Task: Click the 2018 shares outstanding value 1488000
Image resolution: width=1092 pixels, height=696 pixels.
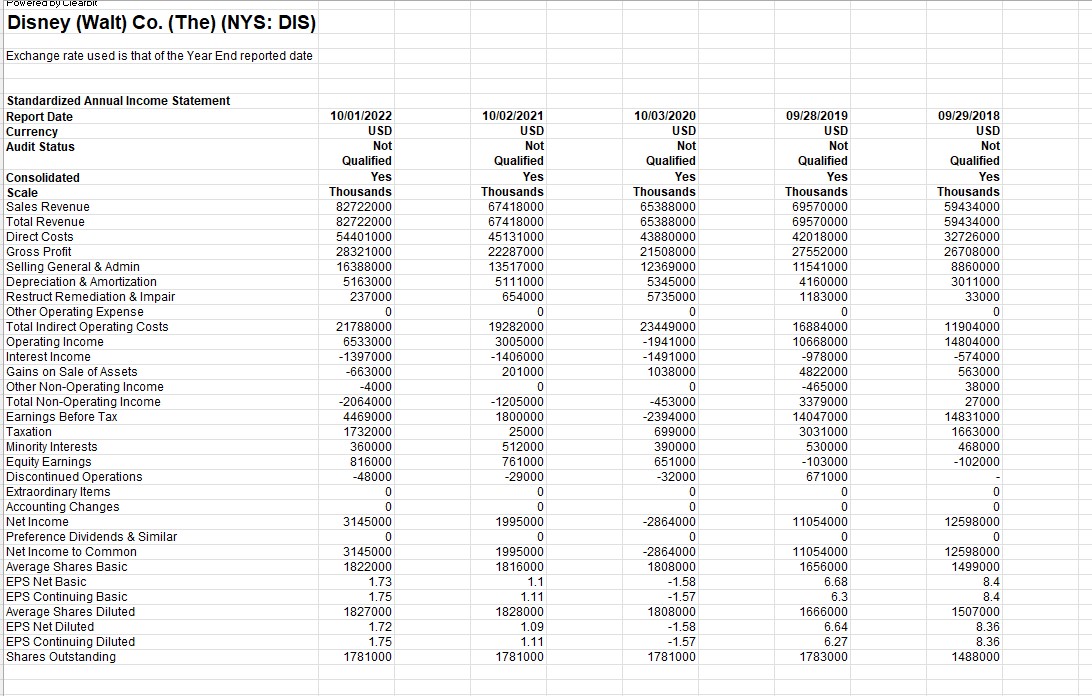Action: [975, 657]
